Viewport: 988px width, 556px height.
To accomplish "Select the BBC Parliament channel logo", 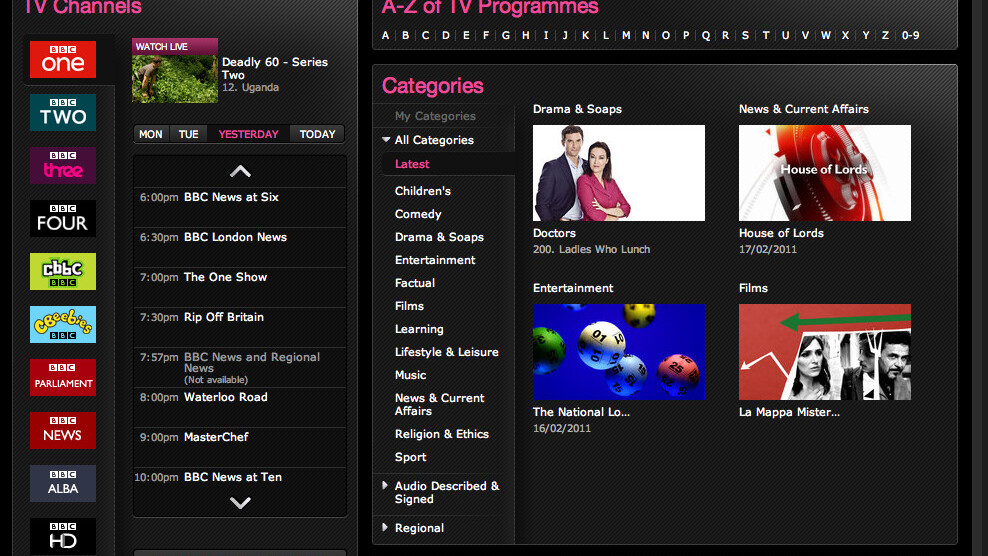I will pyautogui.click(x=63, y=377).
